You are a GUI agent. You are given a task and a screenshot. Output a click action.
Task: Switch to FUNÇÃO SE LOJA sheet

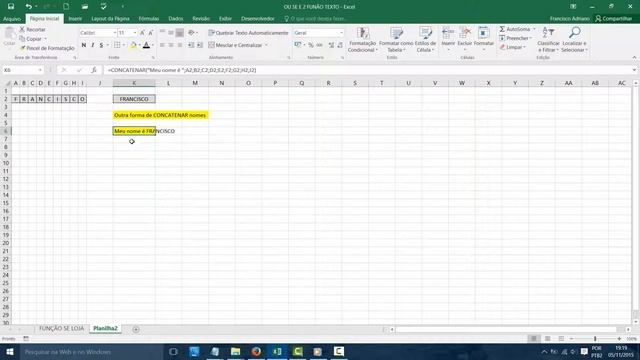[x=61, y=328]
